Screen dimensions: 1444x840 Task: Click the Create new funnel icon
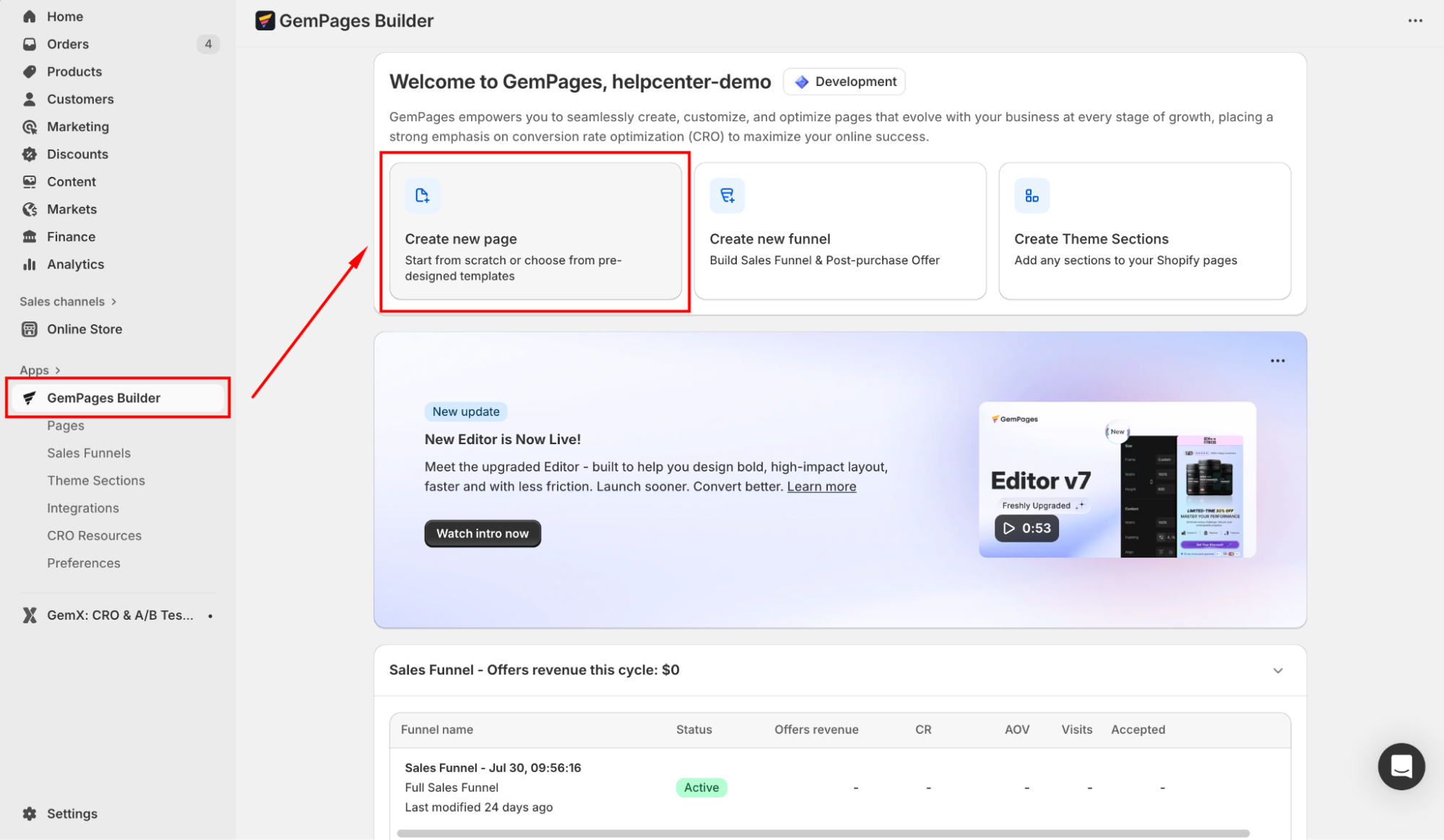(x=727, y=195)
